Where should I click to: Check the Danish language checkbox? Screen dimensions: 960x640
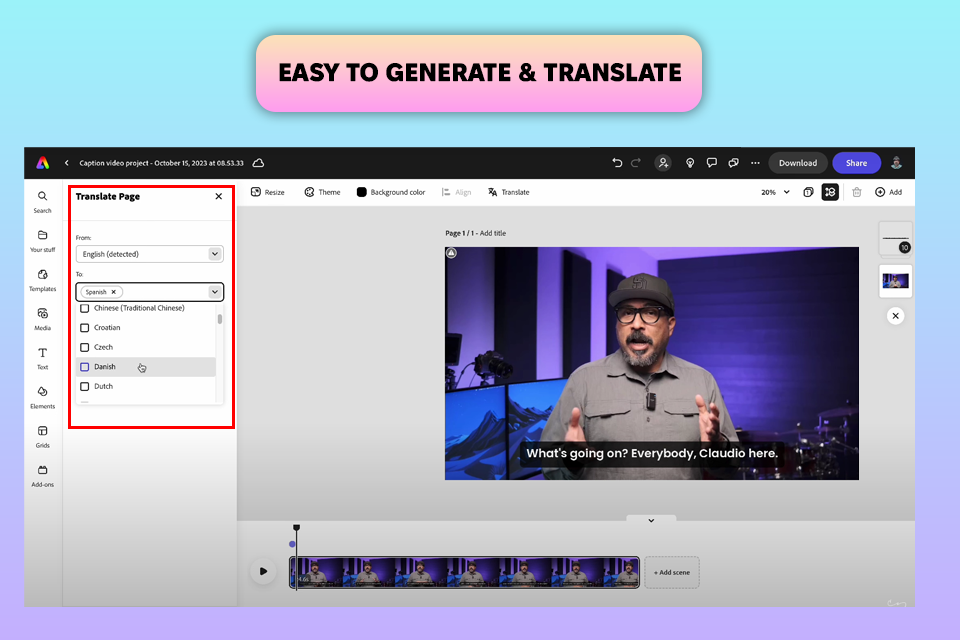point(85,367)
